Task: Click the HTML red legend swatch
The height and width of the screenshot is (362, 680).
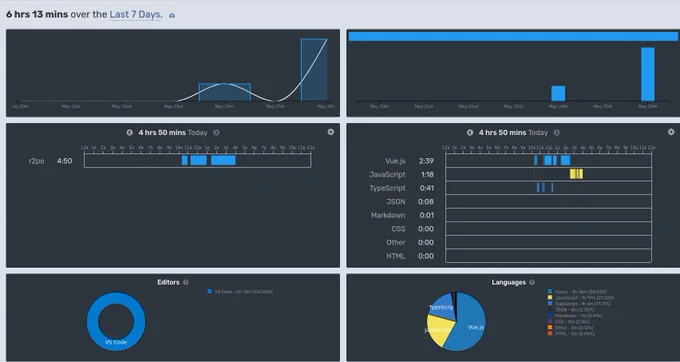Action: click(550, 333)
